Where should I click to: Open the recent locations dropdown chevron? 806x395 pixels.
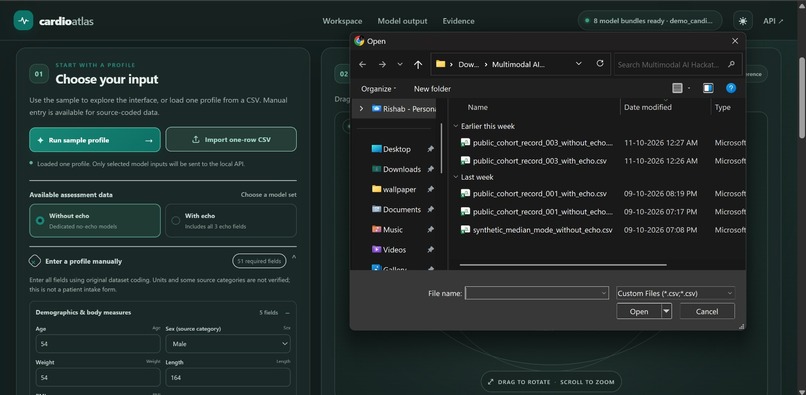click(400, 65)
